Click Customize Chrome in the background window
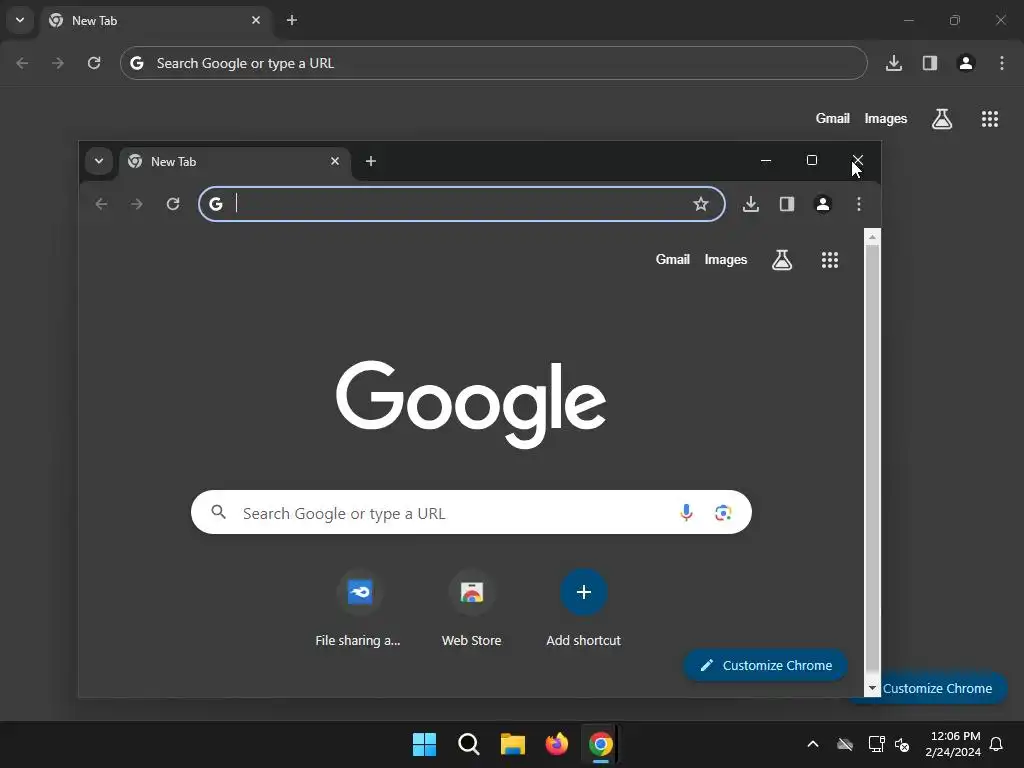 943,688
